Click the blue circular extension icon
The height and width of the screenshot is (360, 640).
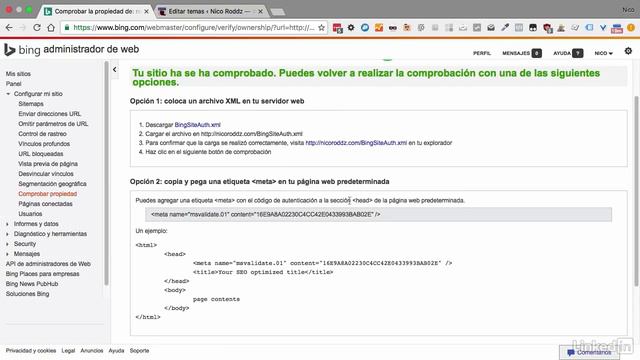365,28
